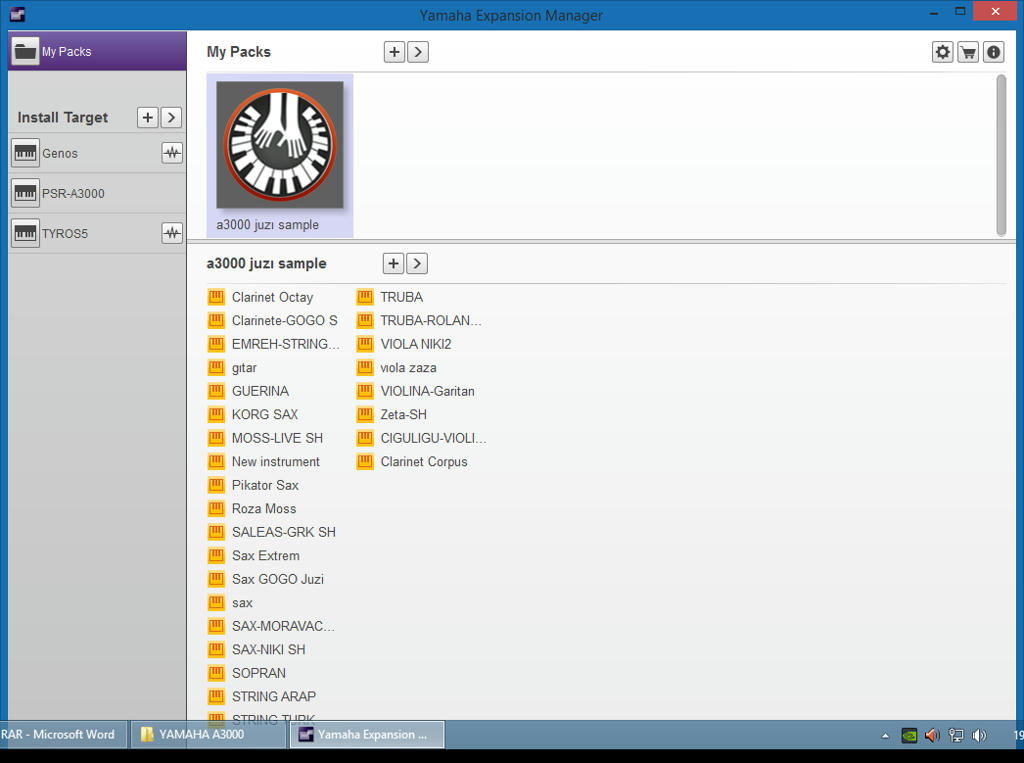This screenshot has width=1024, height=763.
Task: Click the information icon
Action: coord(993,52)
